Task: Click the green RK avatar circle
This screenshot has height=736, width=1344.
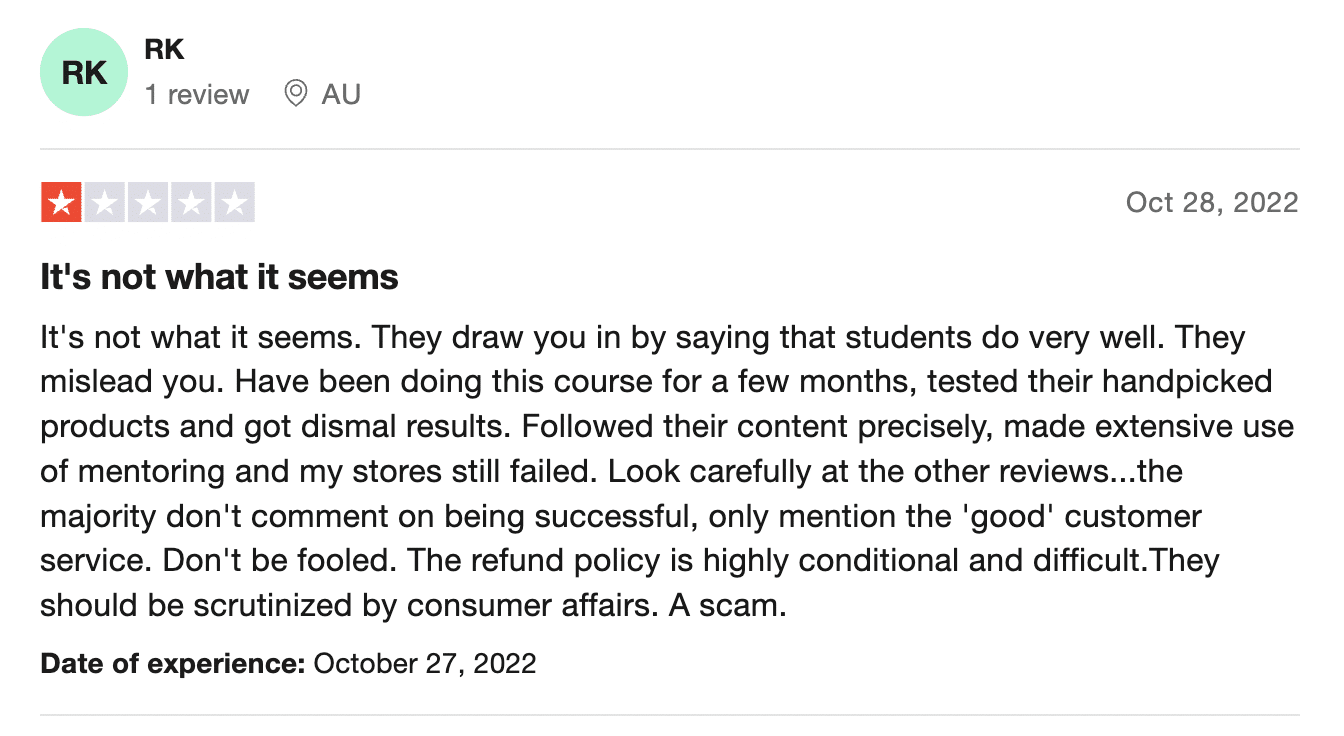Action: tap(84, 72)
